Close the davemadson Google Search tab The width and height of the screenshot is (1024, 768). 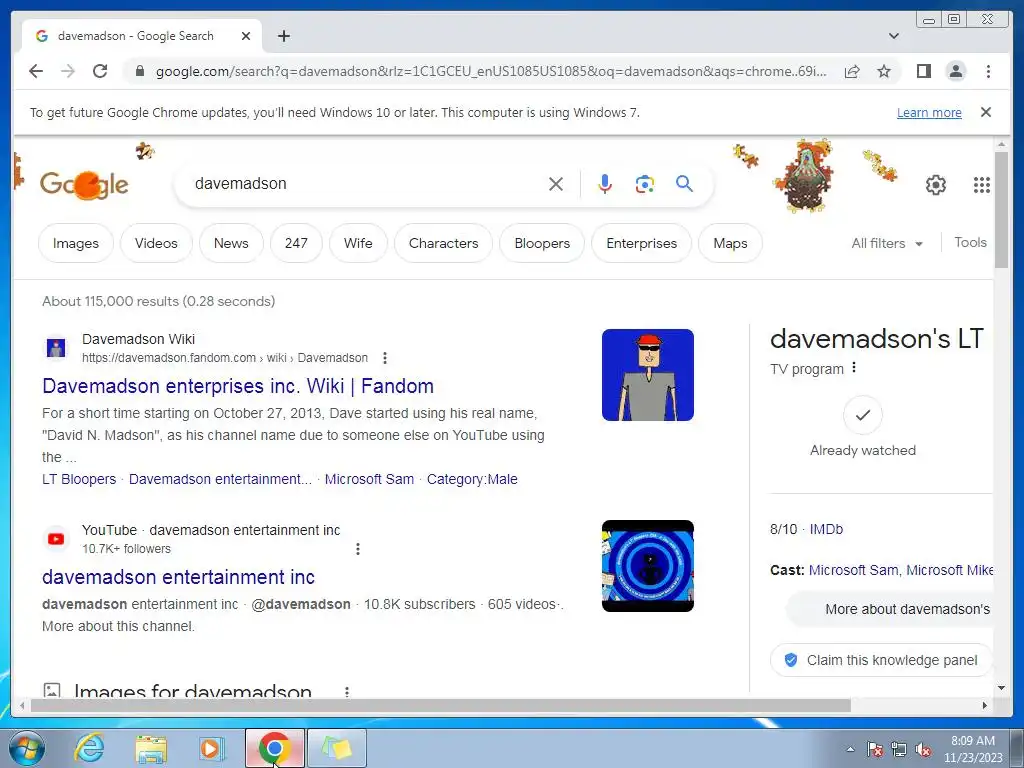click(246, 36)
